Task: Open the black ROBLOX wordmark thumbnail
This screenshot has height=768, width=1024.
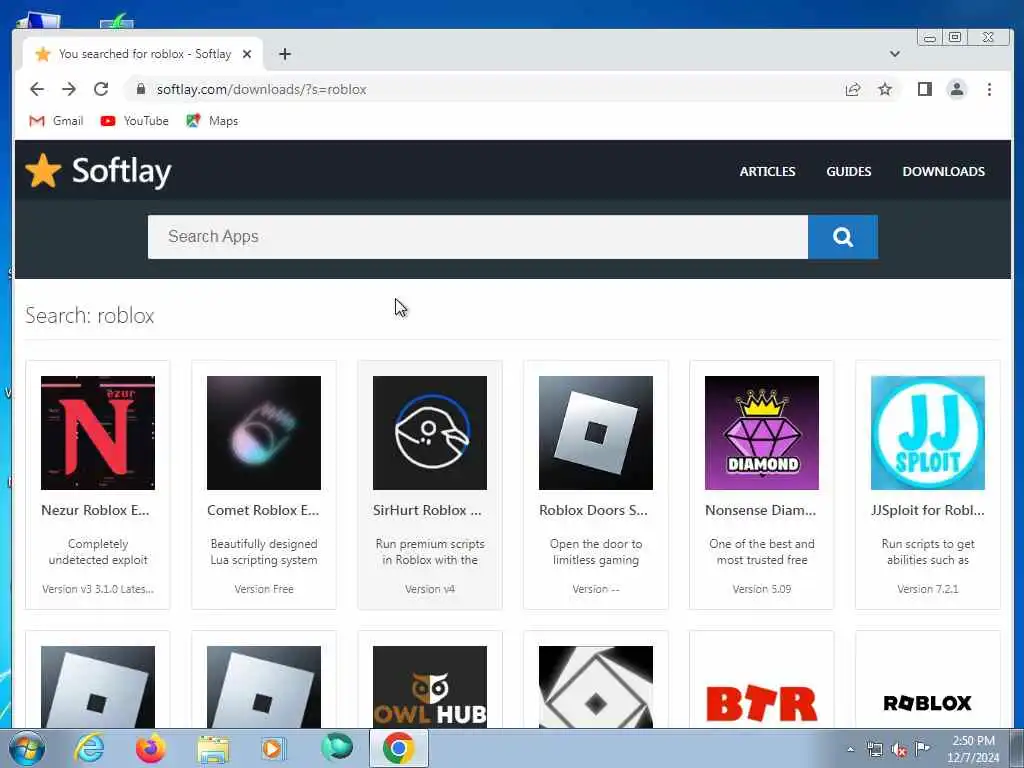Action: pos(927,687)
